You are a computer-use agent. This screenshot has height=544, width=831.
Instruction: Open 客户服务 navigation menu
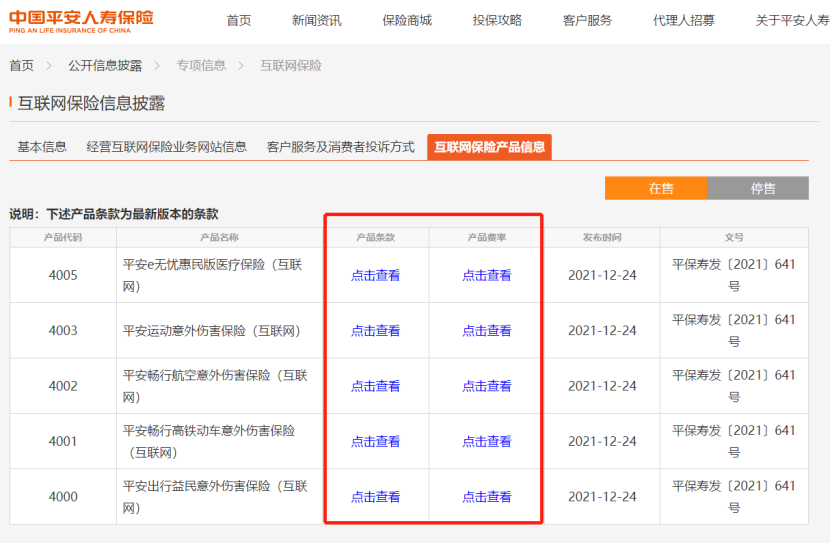[587, 21]
